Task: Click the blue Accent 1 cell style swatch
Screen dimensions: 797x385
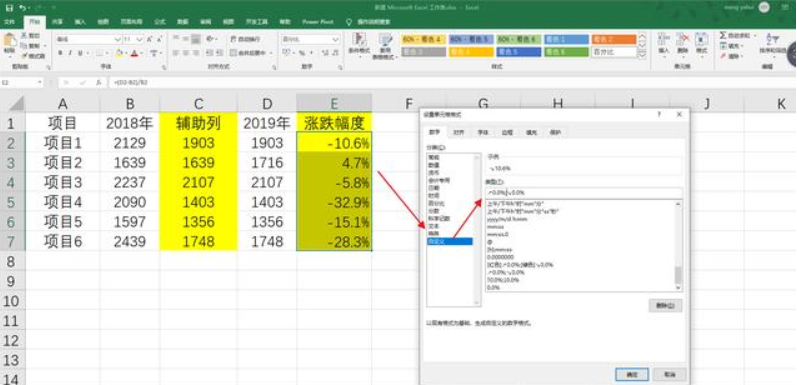Action: (566, 39)
